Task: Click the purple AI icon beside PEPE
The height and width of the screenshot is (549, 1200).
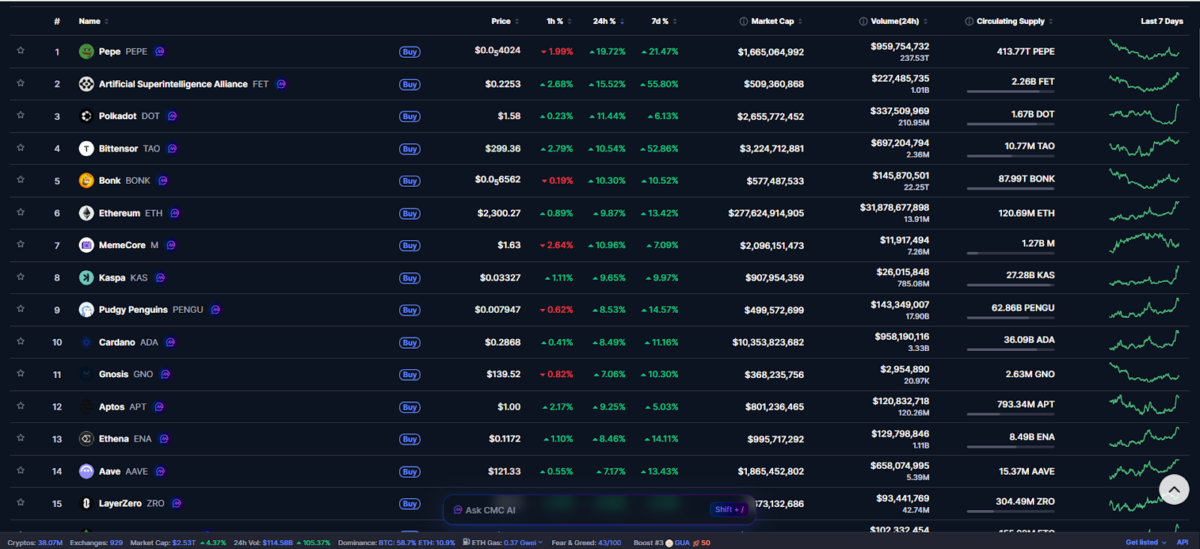Action: pyautogui.click(x=160, y=52)
